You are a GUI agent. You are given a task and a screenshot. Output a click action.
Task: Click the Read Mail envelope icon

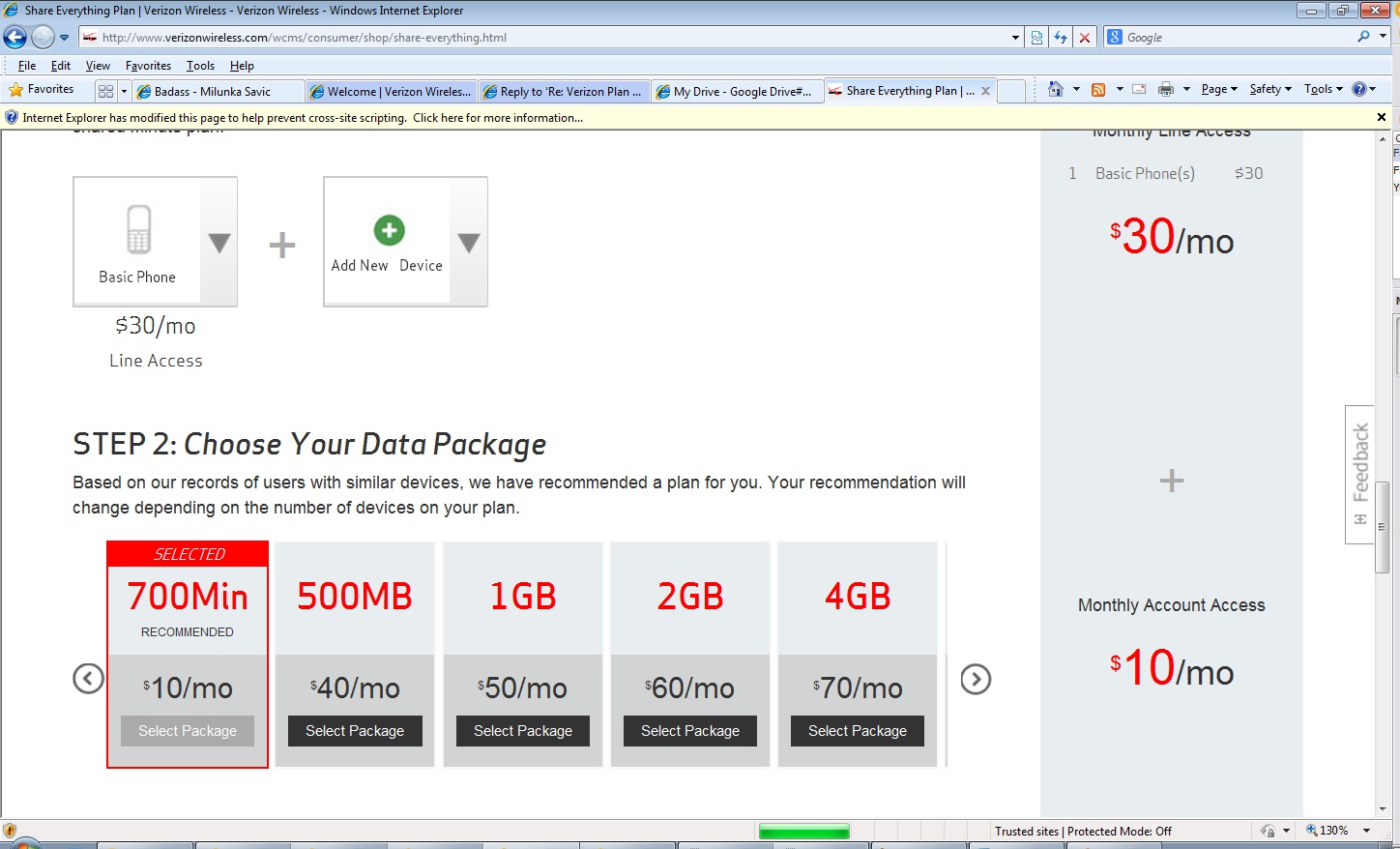(x=1139, y=89)
